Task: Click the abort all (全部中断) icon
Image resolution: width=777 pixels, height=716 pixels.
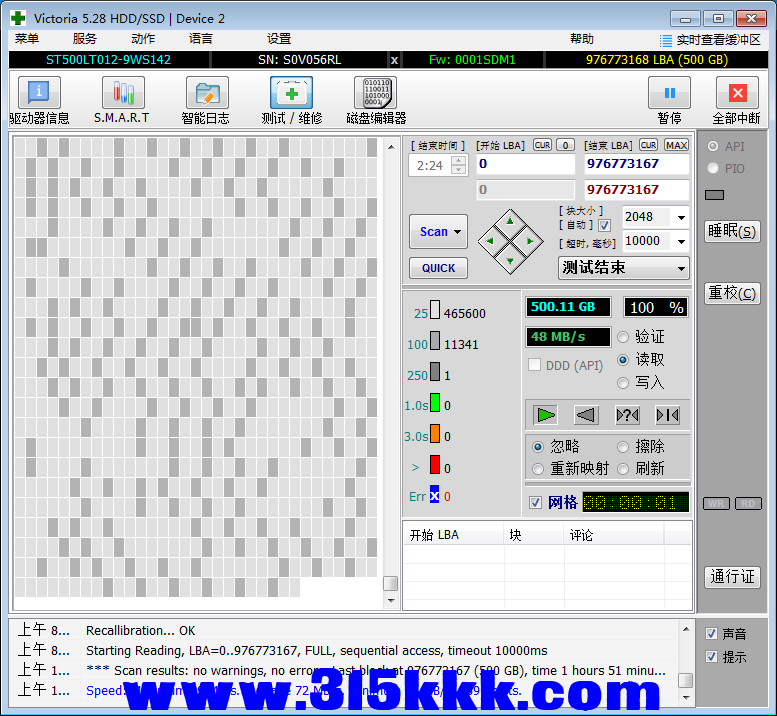Action: pyautogui.click(x=737, y=93)
